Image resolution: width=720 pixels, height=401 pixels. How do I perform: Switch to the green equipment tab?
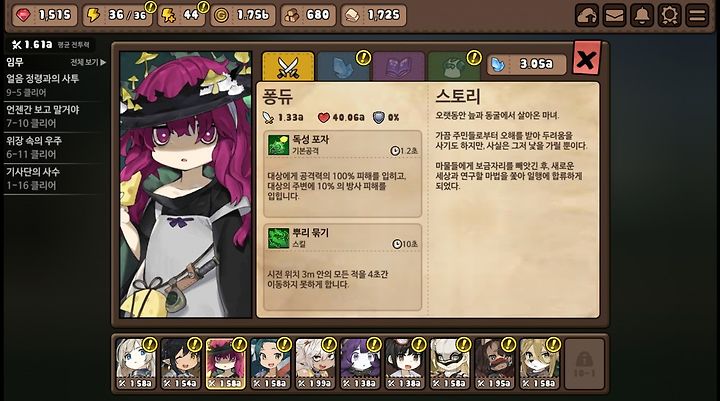tap(454, 67)
